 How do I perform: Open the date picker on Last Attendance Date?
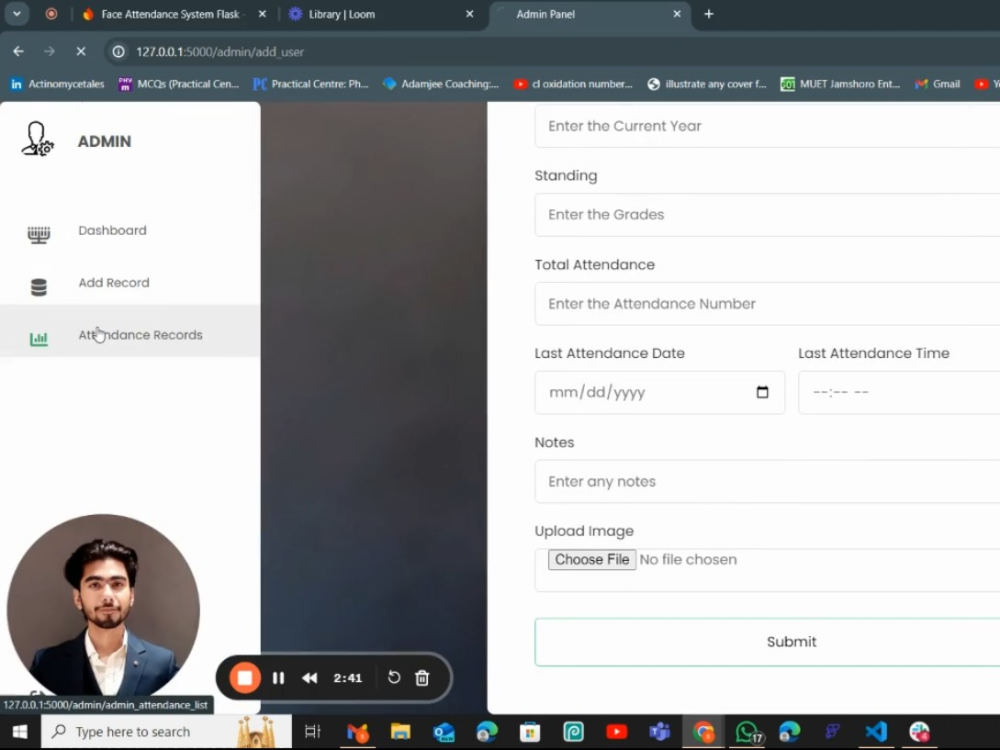coord(762,391)
